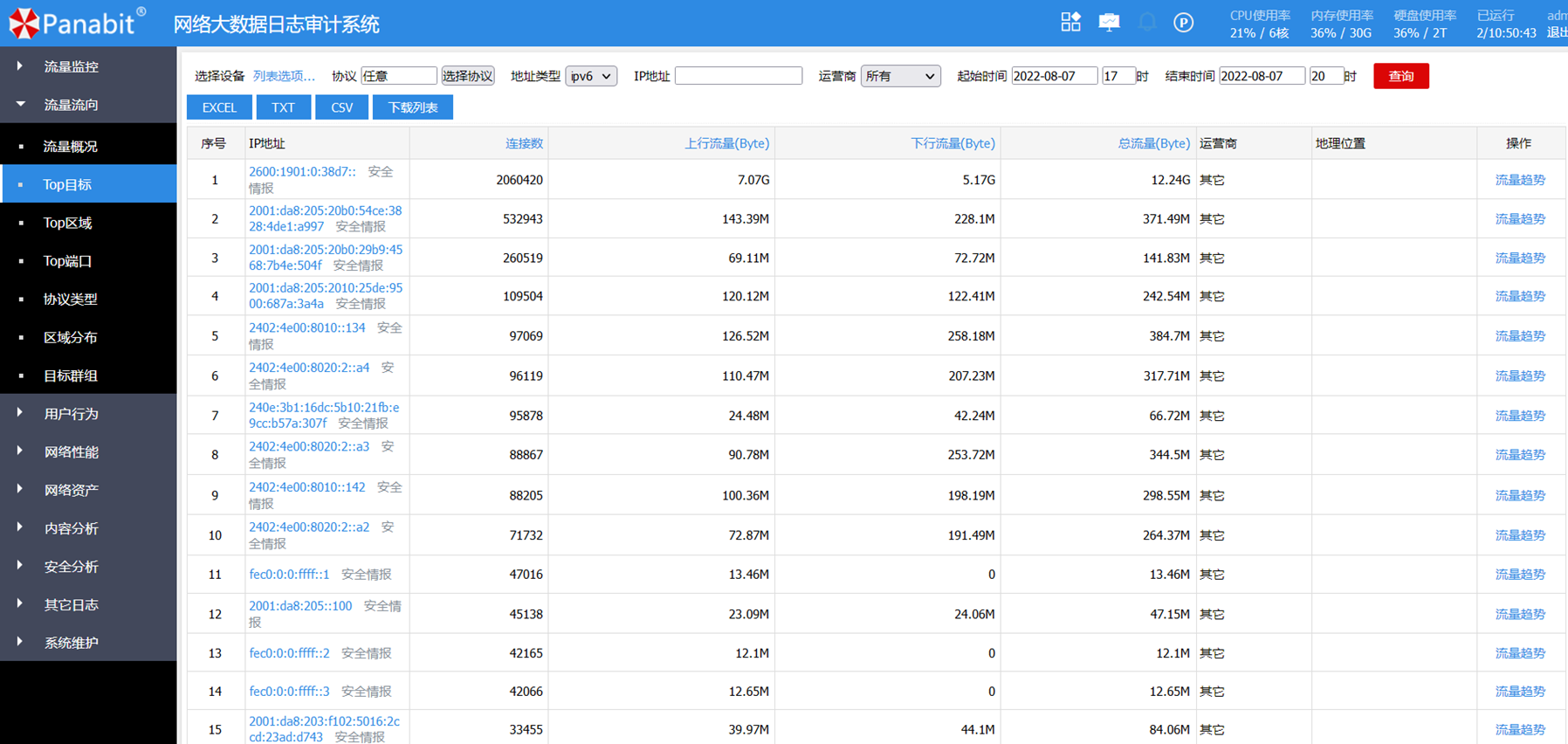The height and width of the screenshot is (744, 1568).
Task: Open 流量趋势 for row 1
Action: point(1520,179)
